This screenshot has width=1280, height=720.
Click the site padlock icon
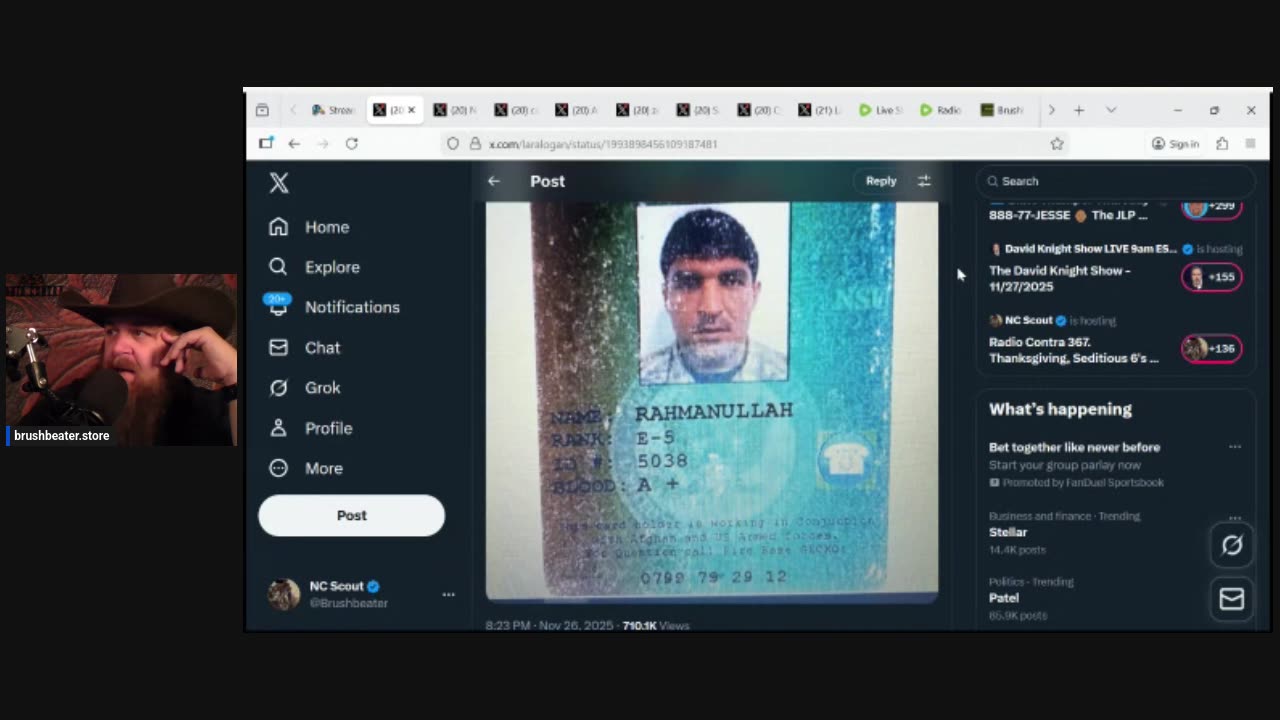tap(475, 144)
